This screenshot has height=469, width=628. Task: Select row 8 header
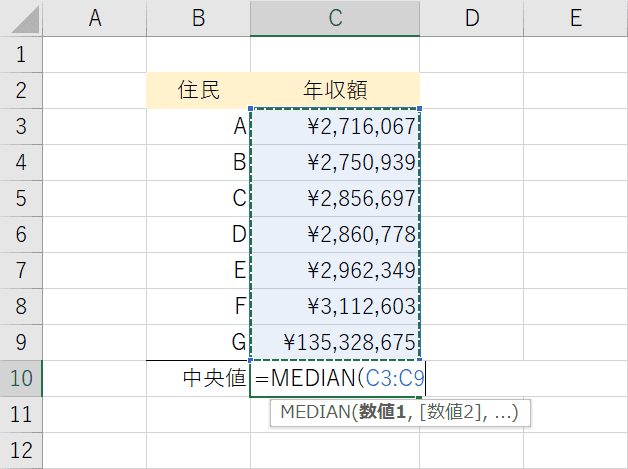pos(21,306)
